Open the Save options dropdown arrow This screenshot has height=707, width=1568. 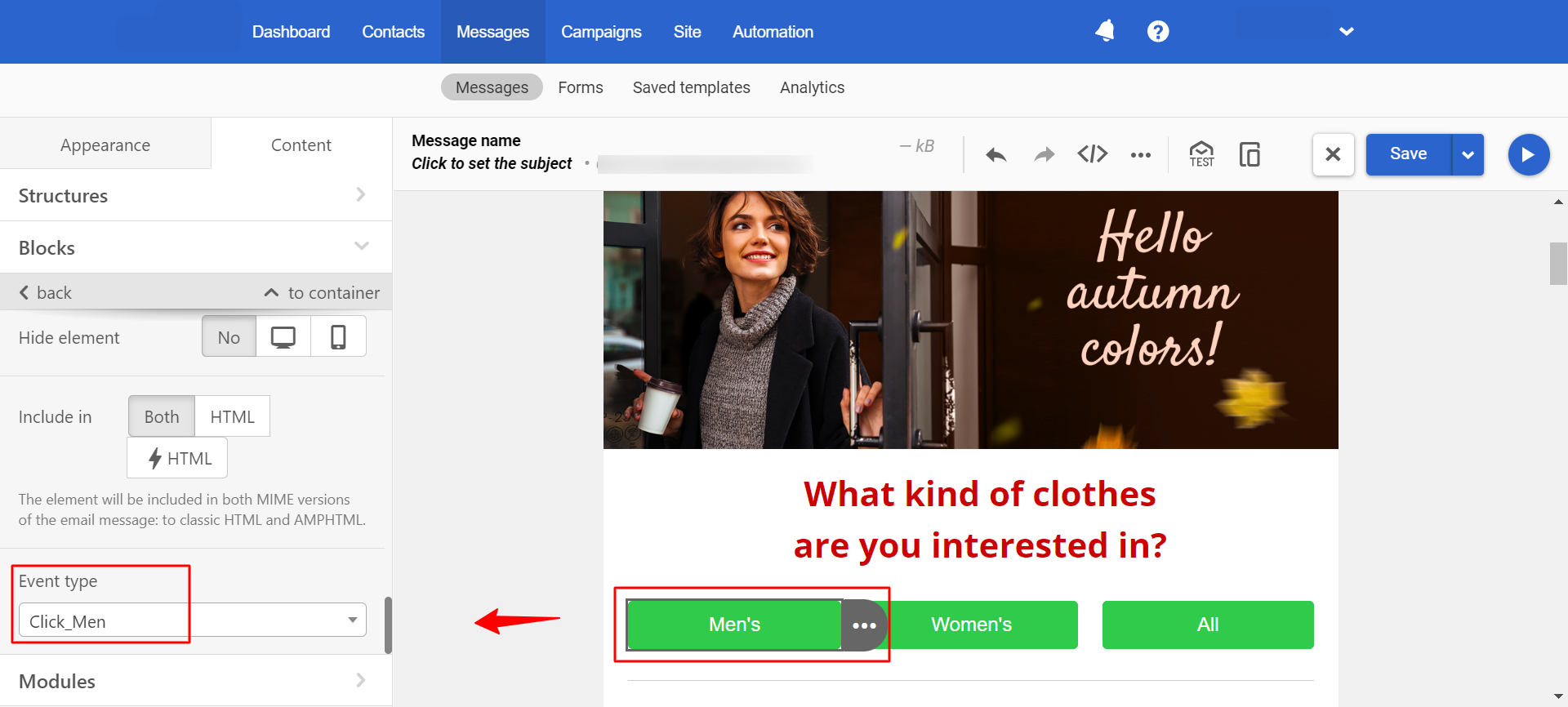(x=1468, y=154)
